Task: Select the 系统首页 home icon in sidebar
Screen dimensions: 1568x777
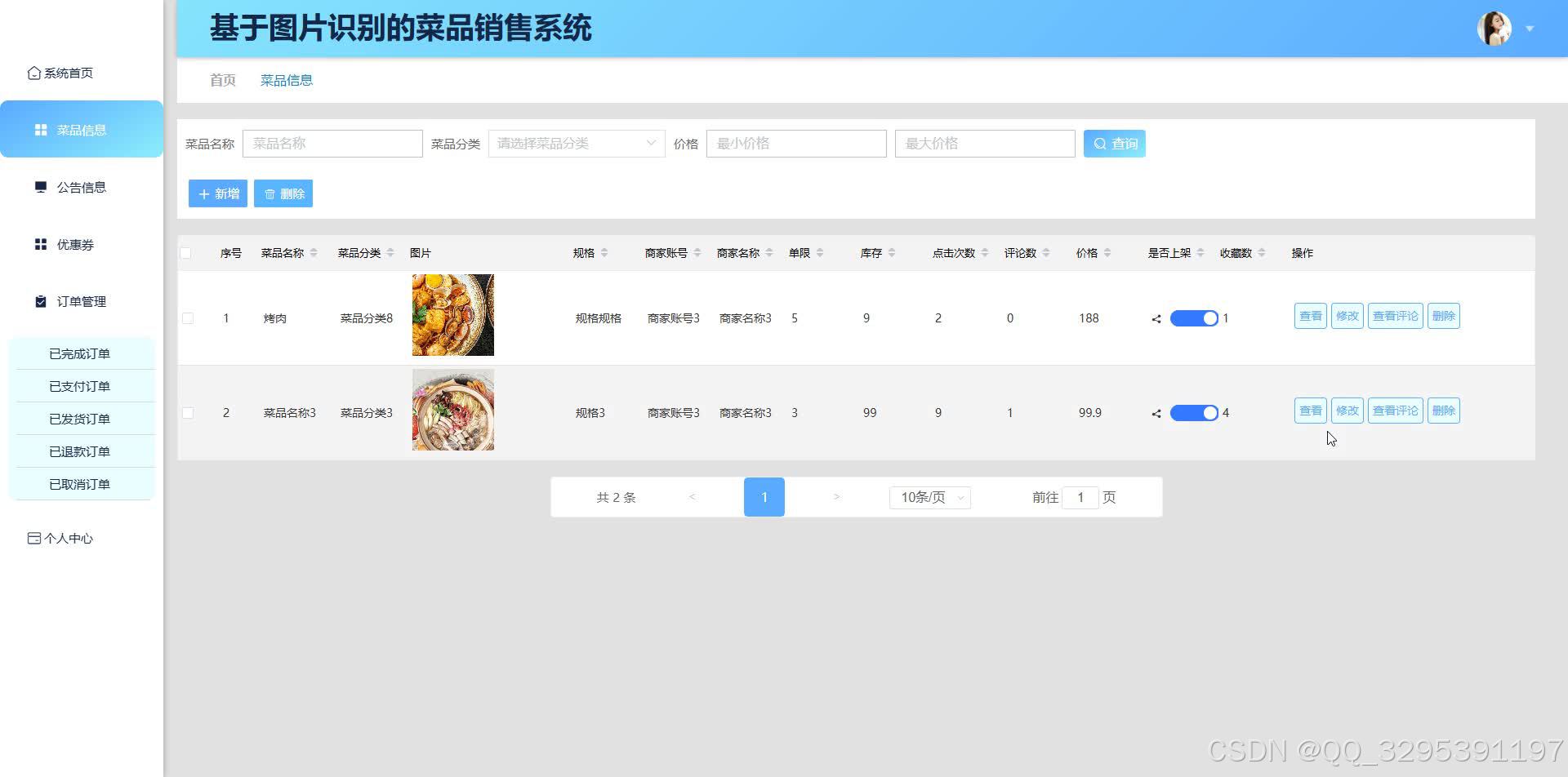Action: [x=33, y=73]
